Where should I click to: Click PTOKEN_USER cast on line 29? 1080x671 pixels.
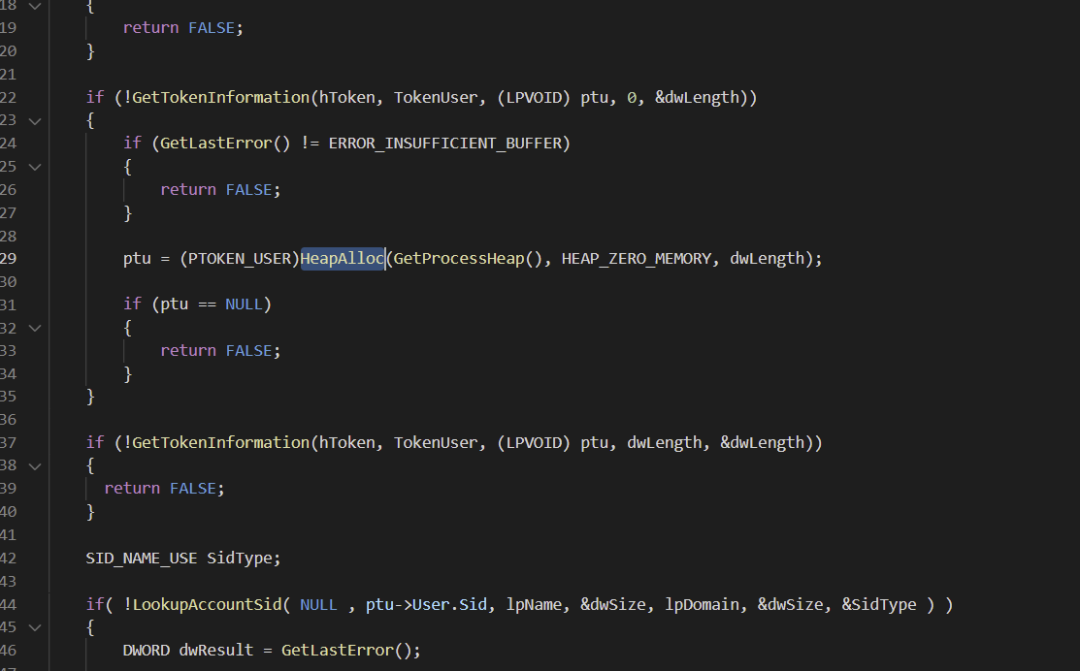click(240, 258)
